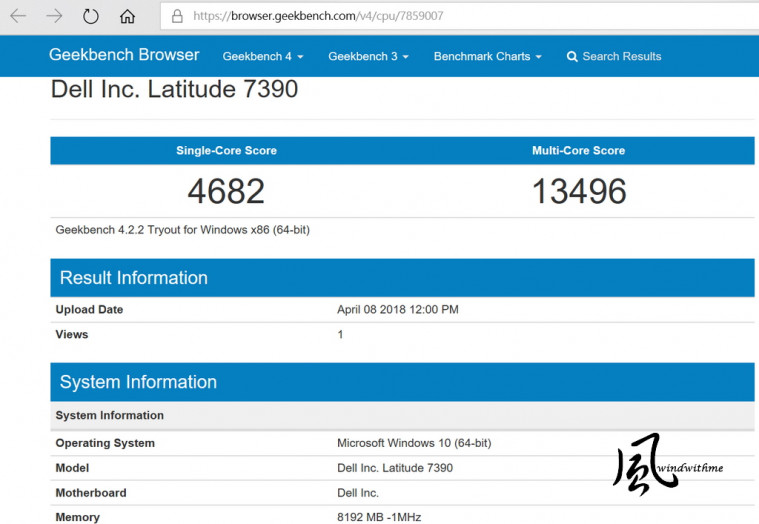Click the Multi-Core Score header
This screenshot has width=759, height=524.
tap(578, 151)
